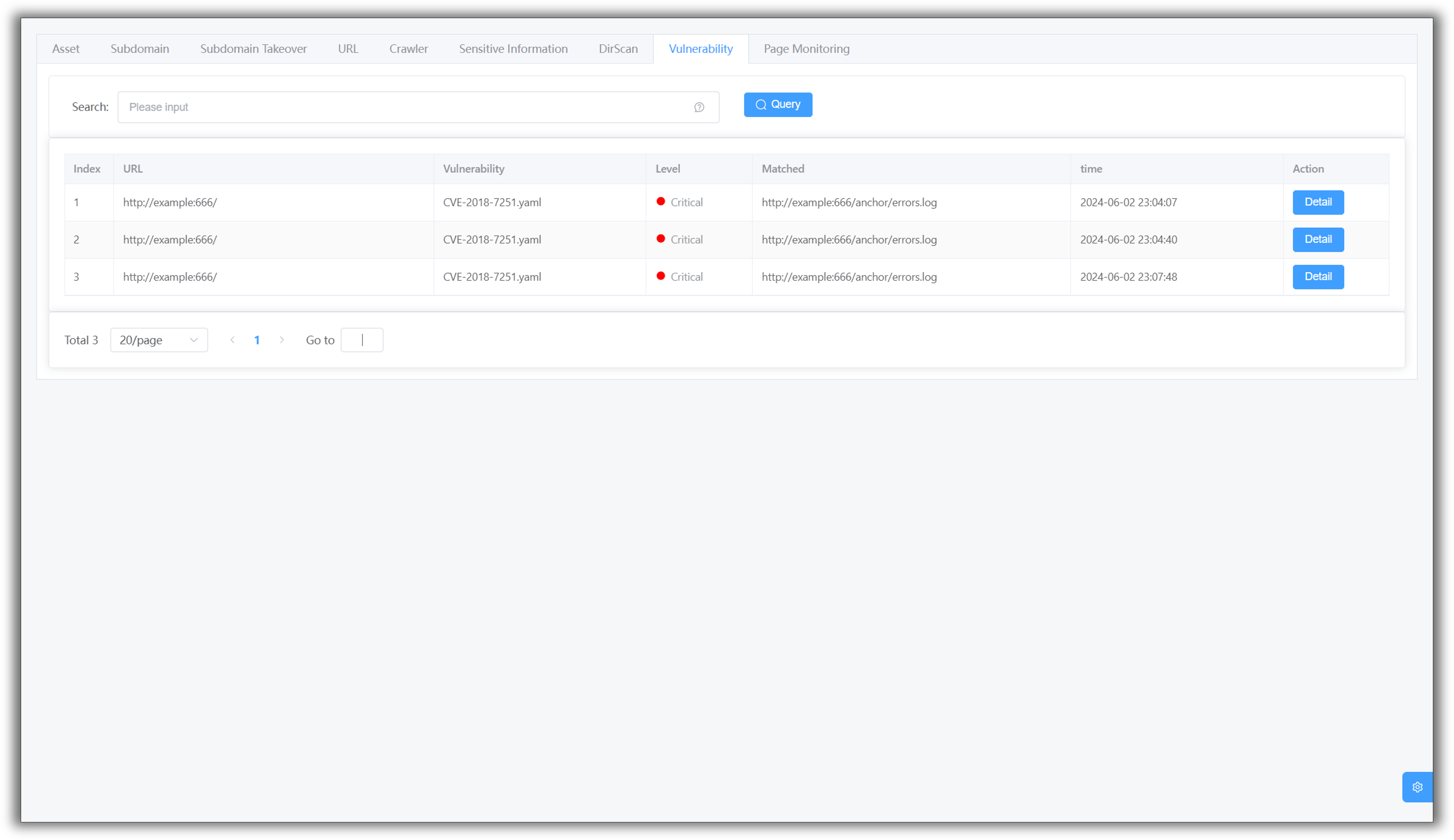Switch to the Crawler tab

click(408, 49)
